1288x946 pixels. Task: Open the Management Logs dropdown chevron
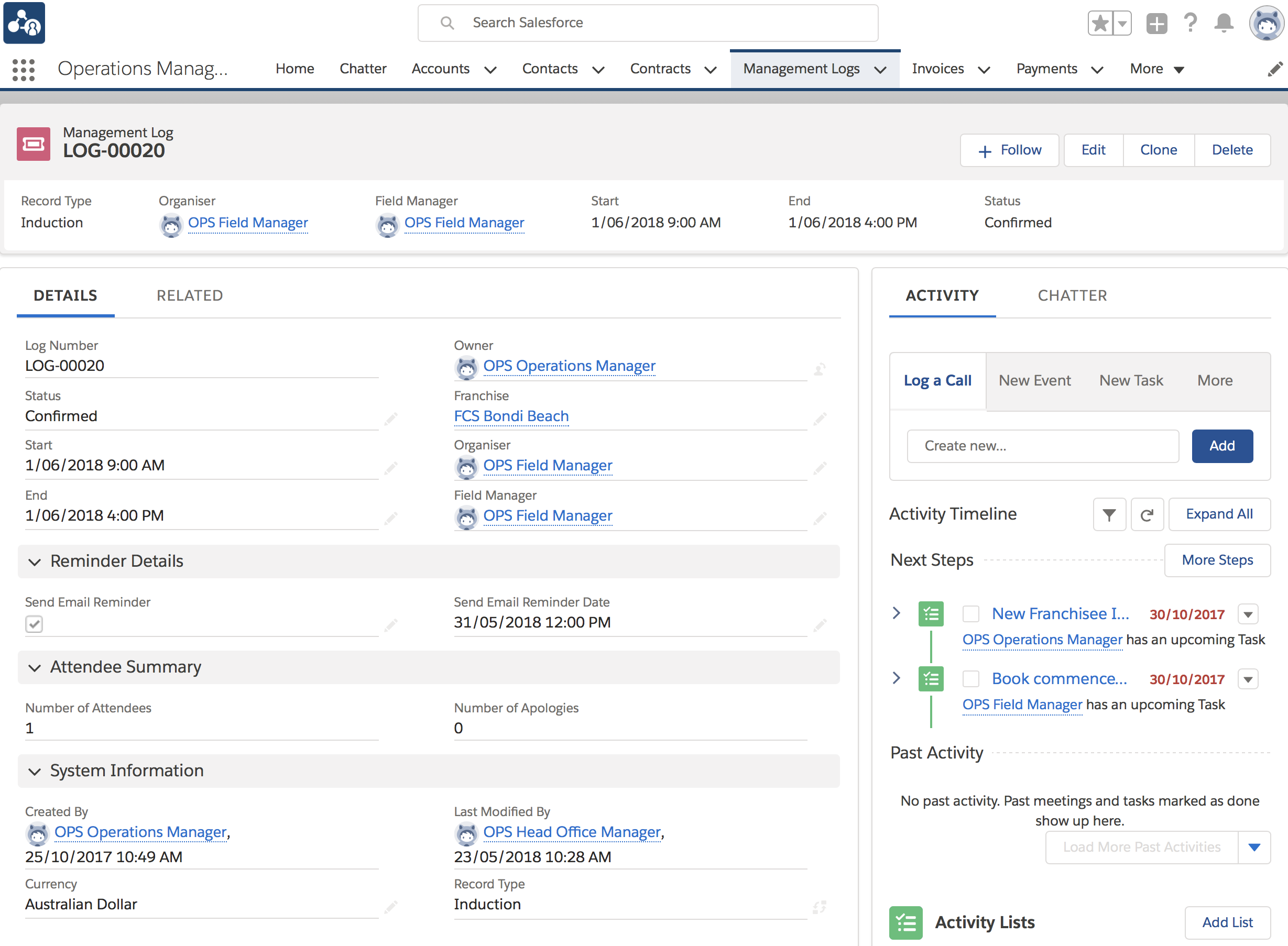click(x=880, y=70)
